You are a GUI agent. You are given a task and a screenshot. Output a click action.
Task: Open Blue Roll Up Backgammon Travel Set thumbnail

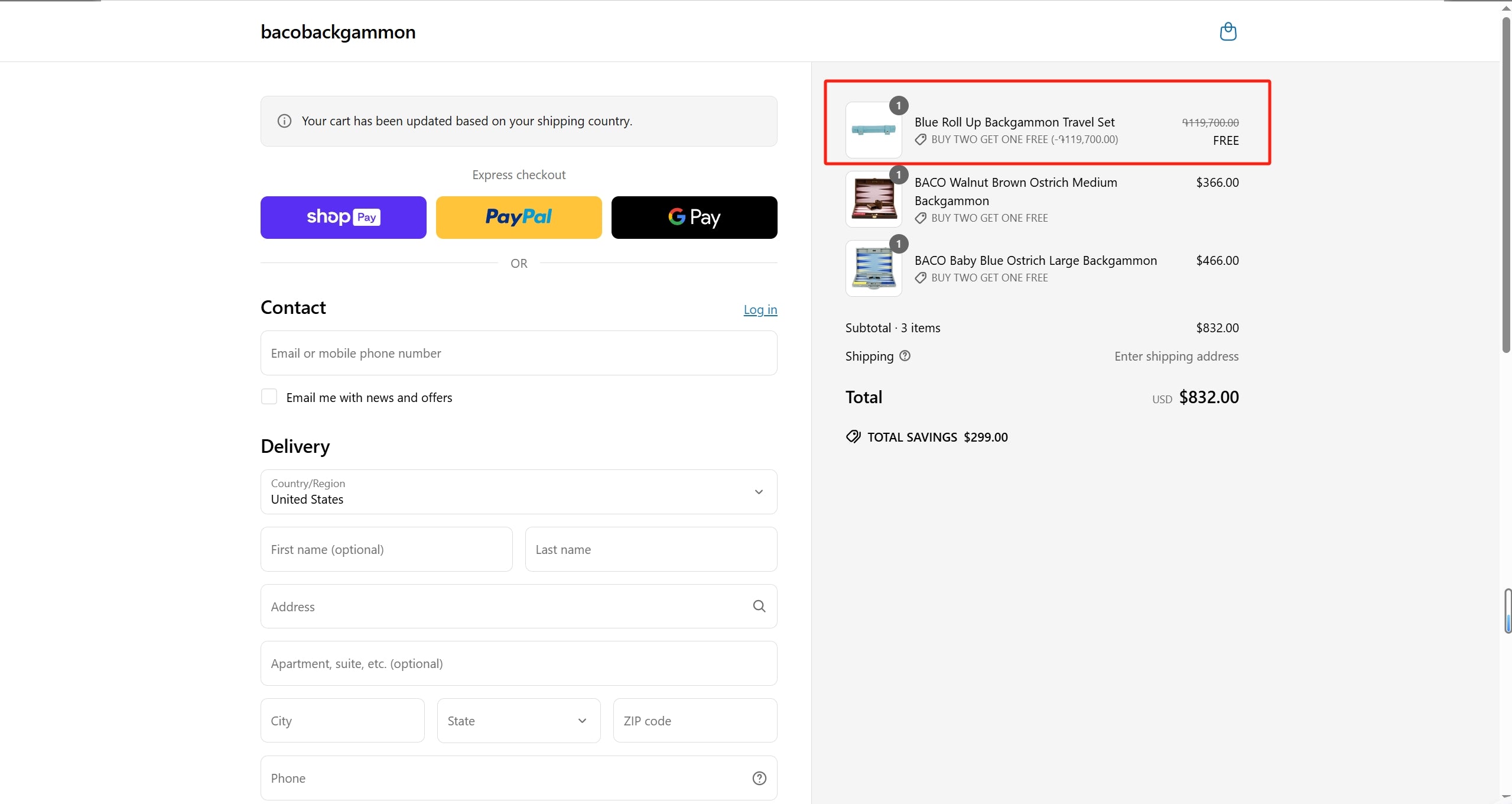tap(873, 130)
